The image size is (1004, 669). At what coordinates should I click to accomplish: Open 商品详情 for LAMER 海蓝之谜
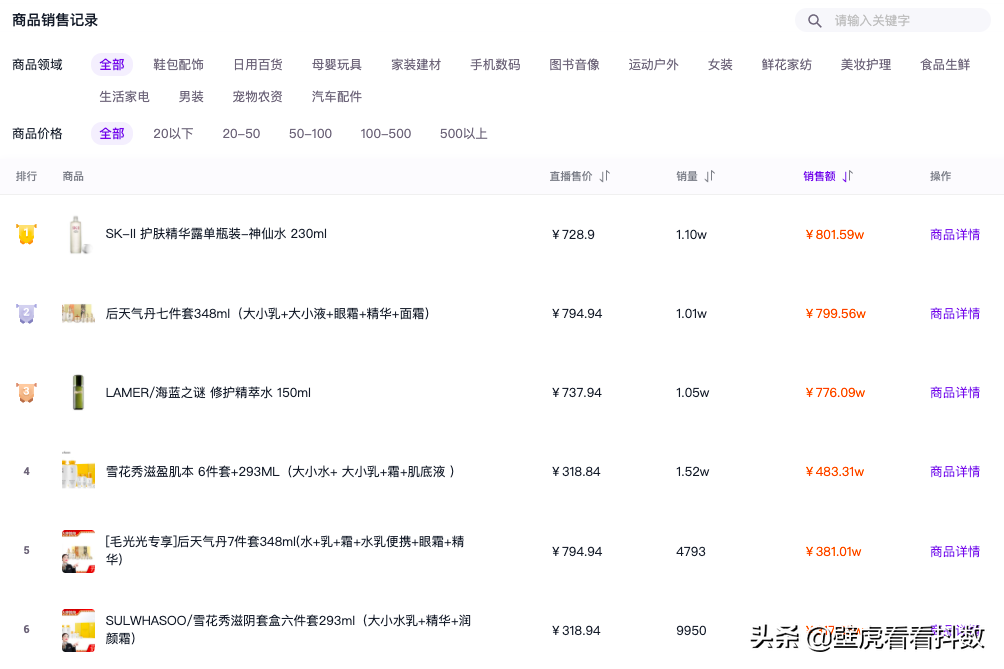pos(955,392)
